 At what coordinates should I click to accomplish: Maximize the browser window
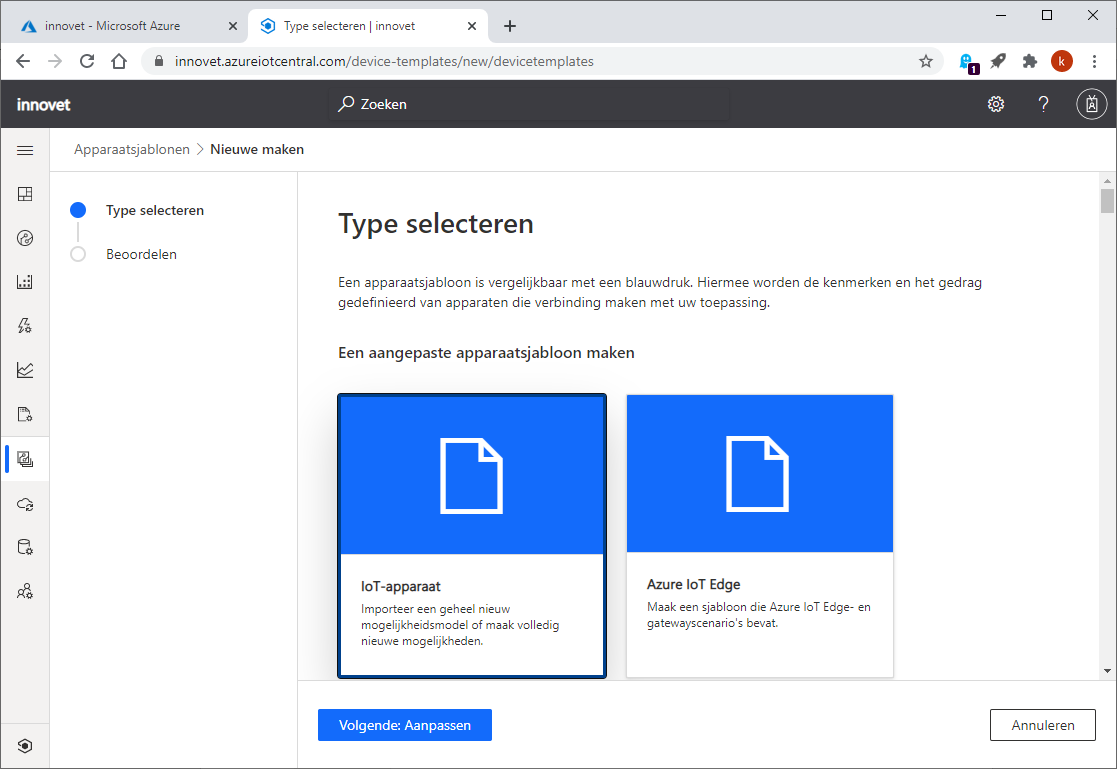1046,15
